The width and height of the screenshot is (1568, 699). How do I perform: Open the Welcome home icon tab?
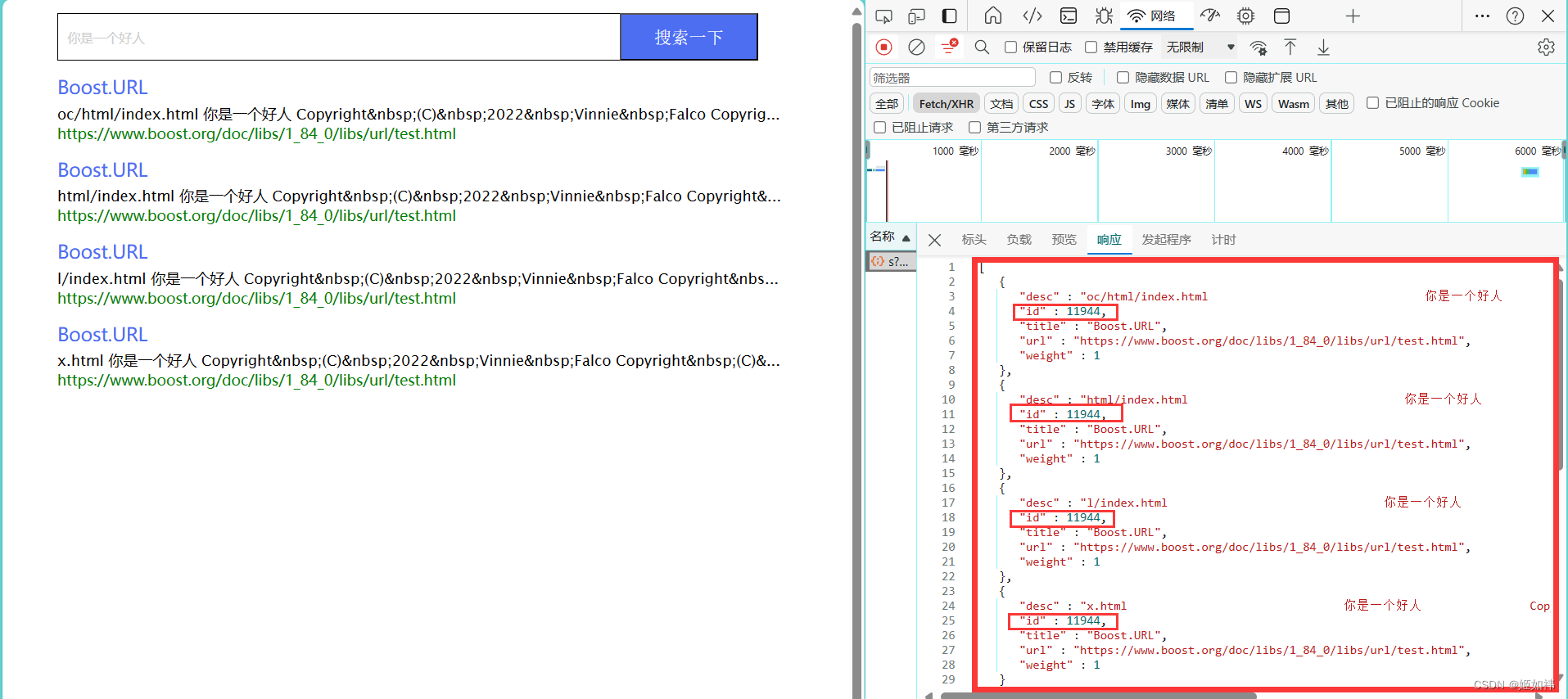click(993, 16)
